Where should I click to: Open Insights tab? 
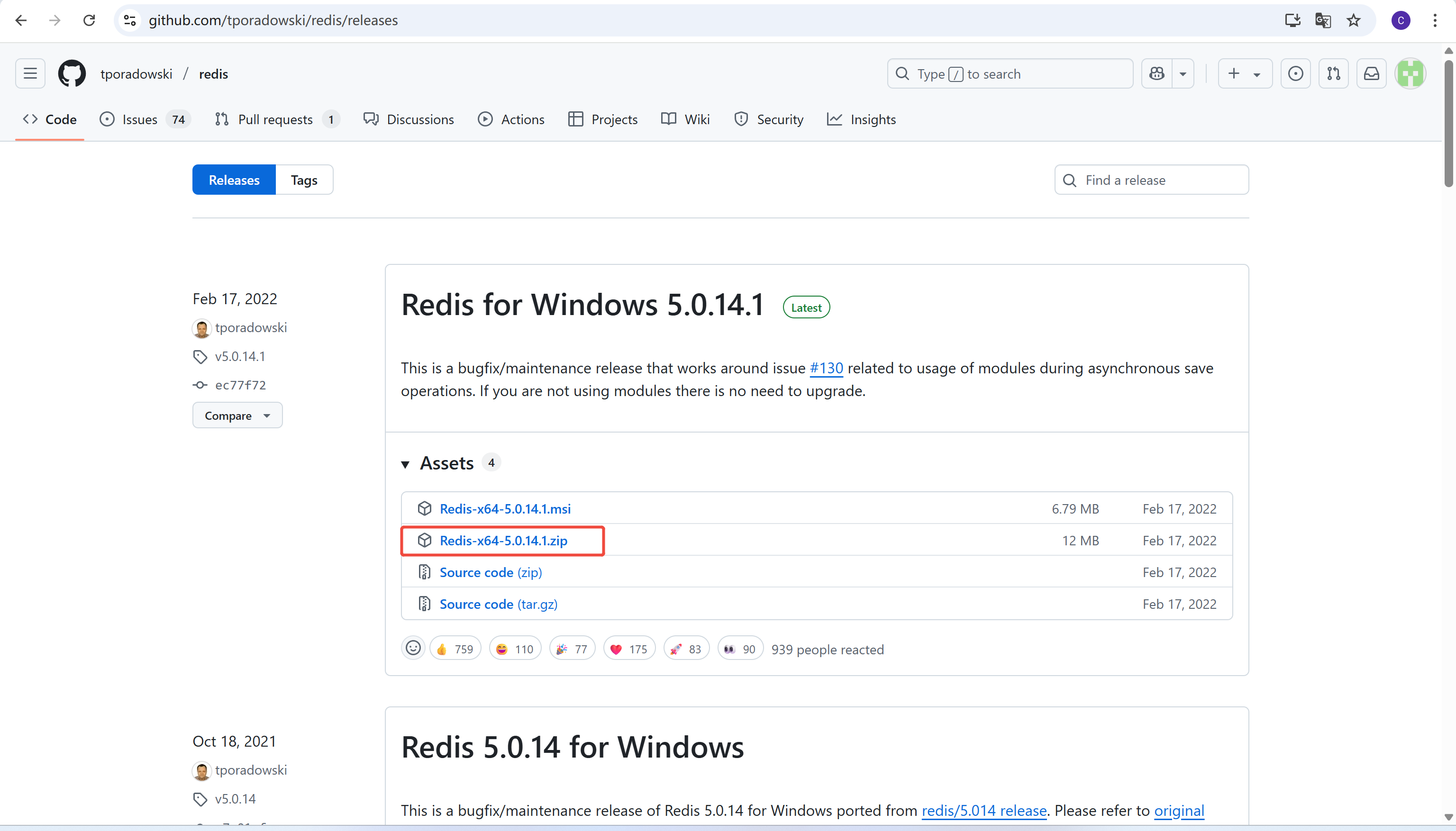[862, 119]
